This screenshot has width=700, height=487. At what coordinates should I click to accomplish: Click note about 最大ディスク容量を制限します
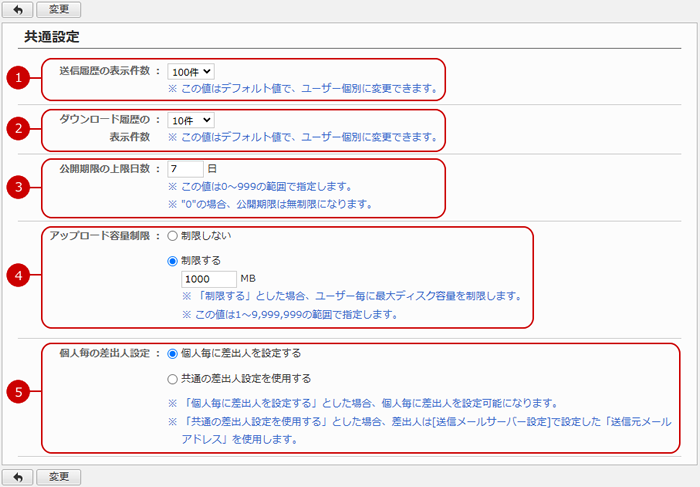(x=352, y=296)
